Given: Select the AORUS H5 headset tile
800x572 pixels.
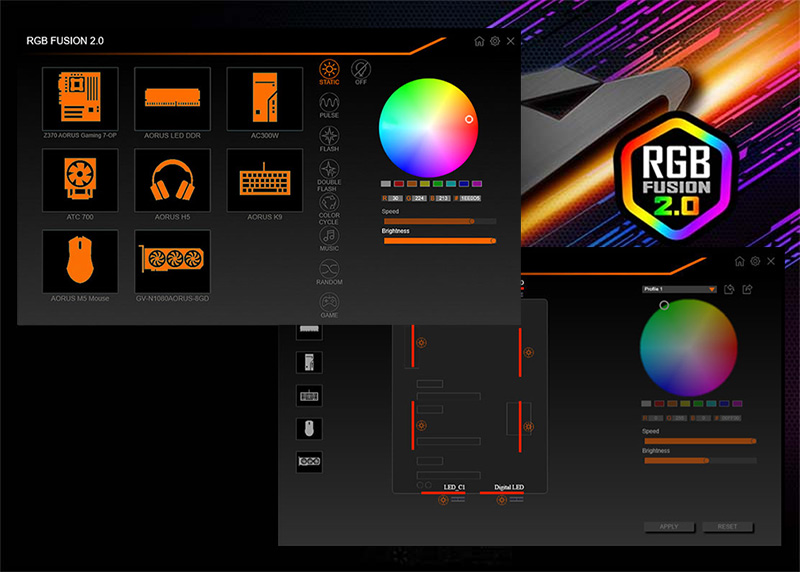Looking at the screenshot, I should point(172,180).
